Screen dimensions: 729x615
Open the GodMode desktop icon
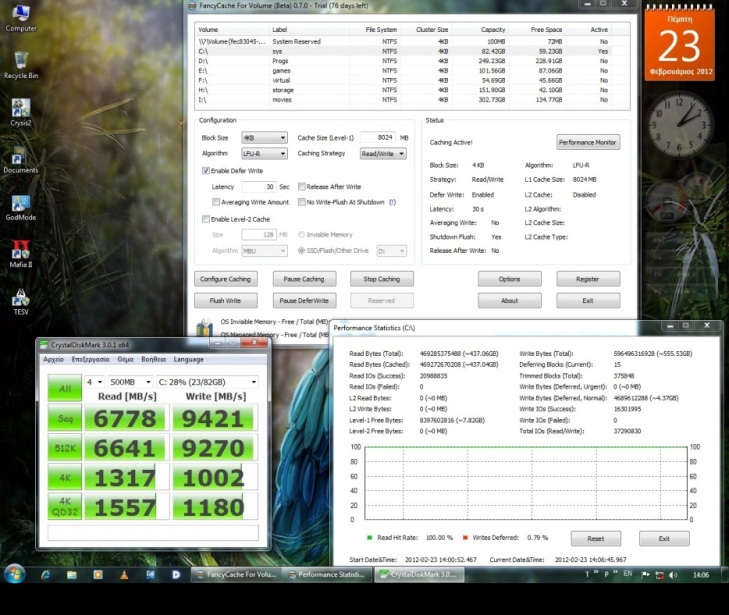[x=20, y=208]
